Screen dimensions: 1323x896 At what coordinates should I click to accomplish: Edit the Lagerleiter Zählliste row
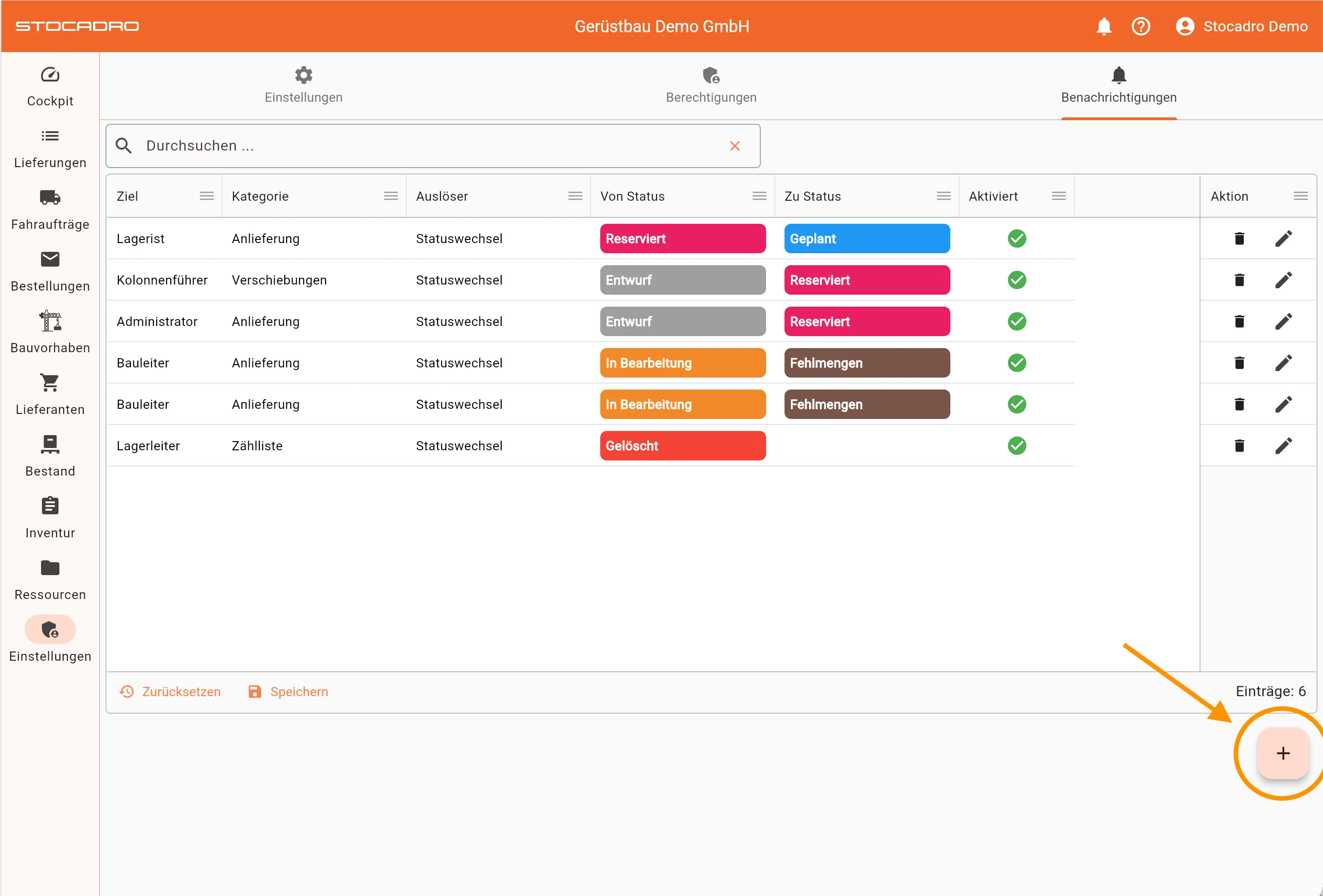(x=1283, y=445)
